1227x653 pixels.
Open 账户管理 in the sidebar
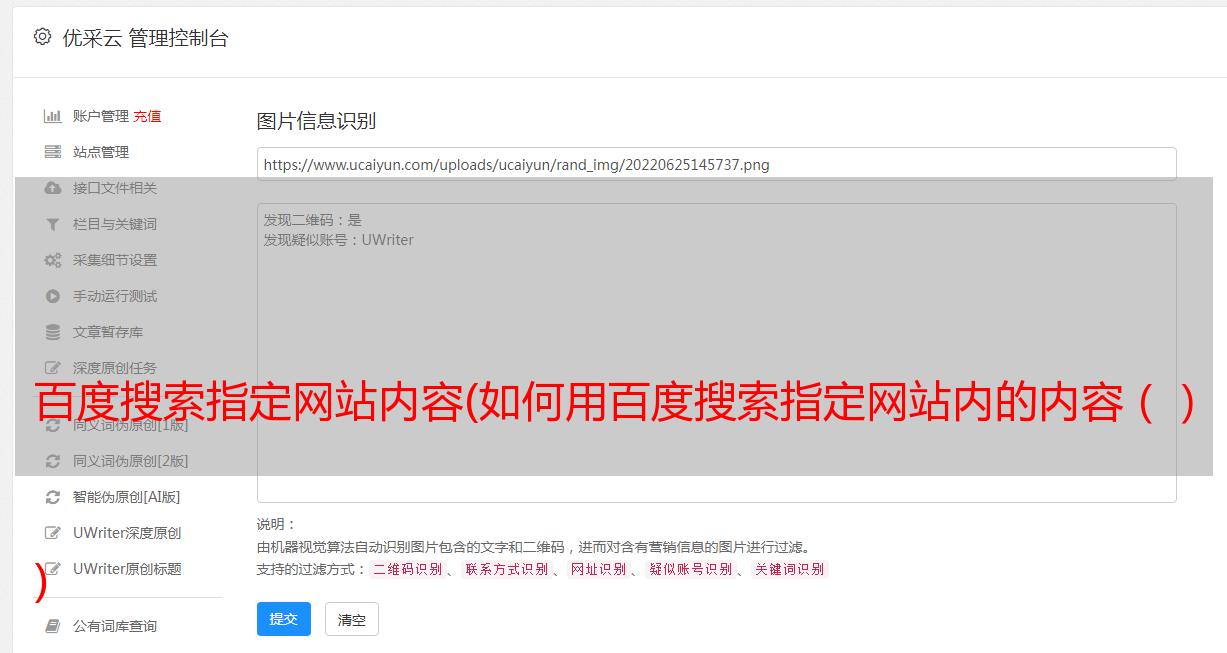pyautogui.click(x=101, y=116)
